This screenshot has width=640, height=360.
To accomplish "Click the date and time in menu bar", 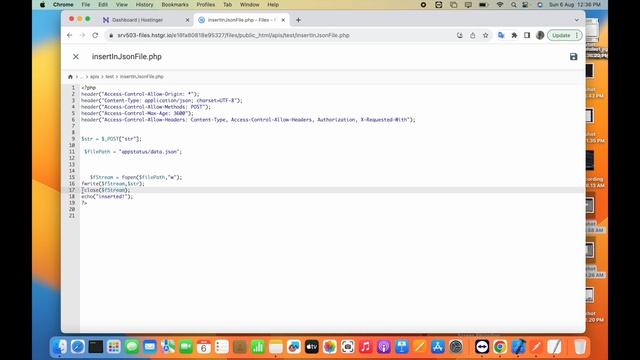I will (x=575, y=4).
